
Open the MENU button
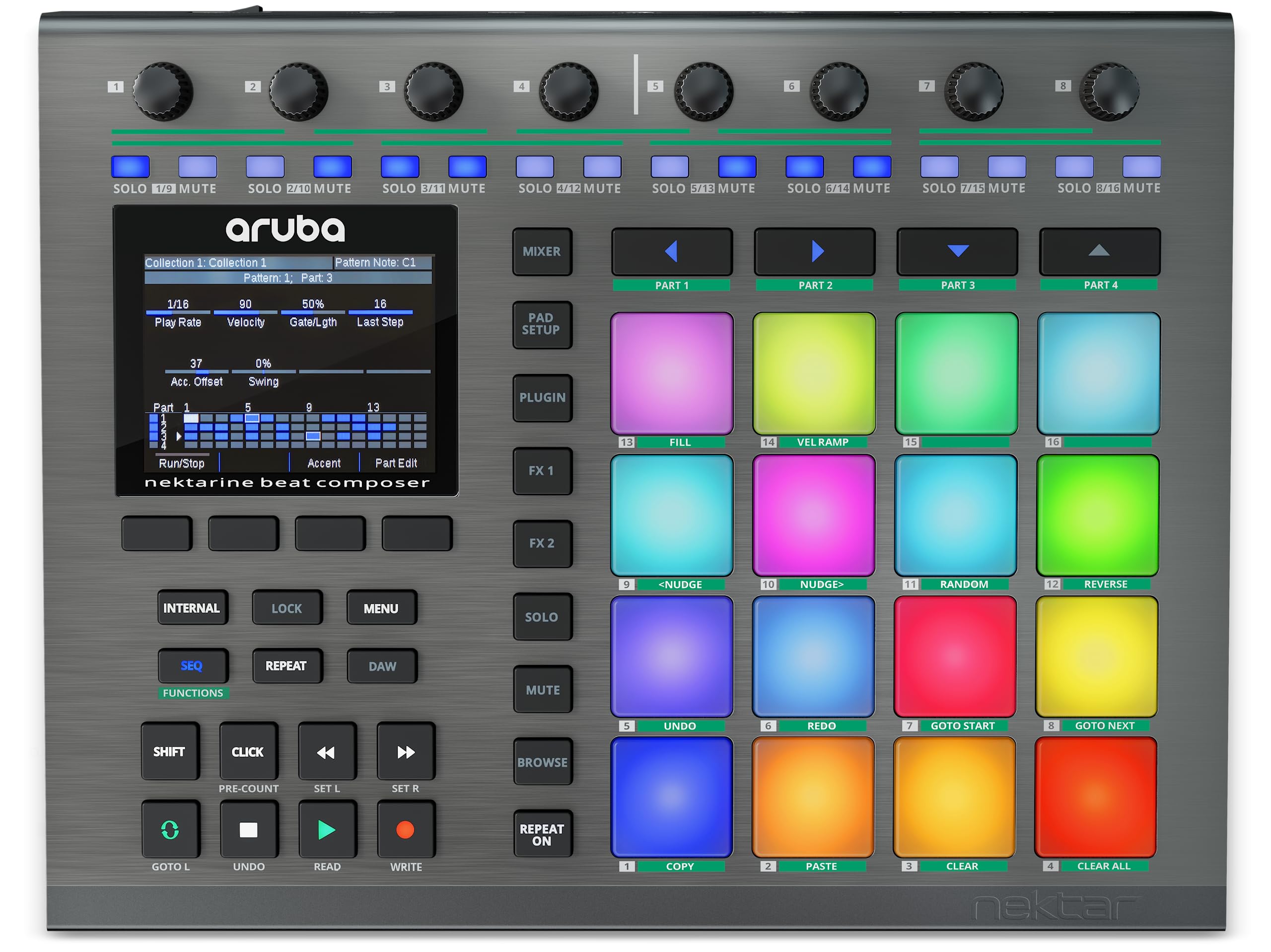(380, 608)
